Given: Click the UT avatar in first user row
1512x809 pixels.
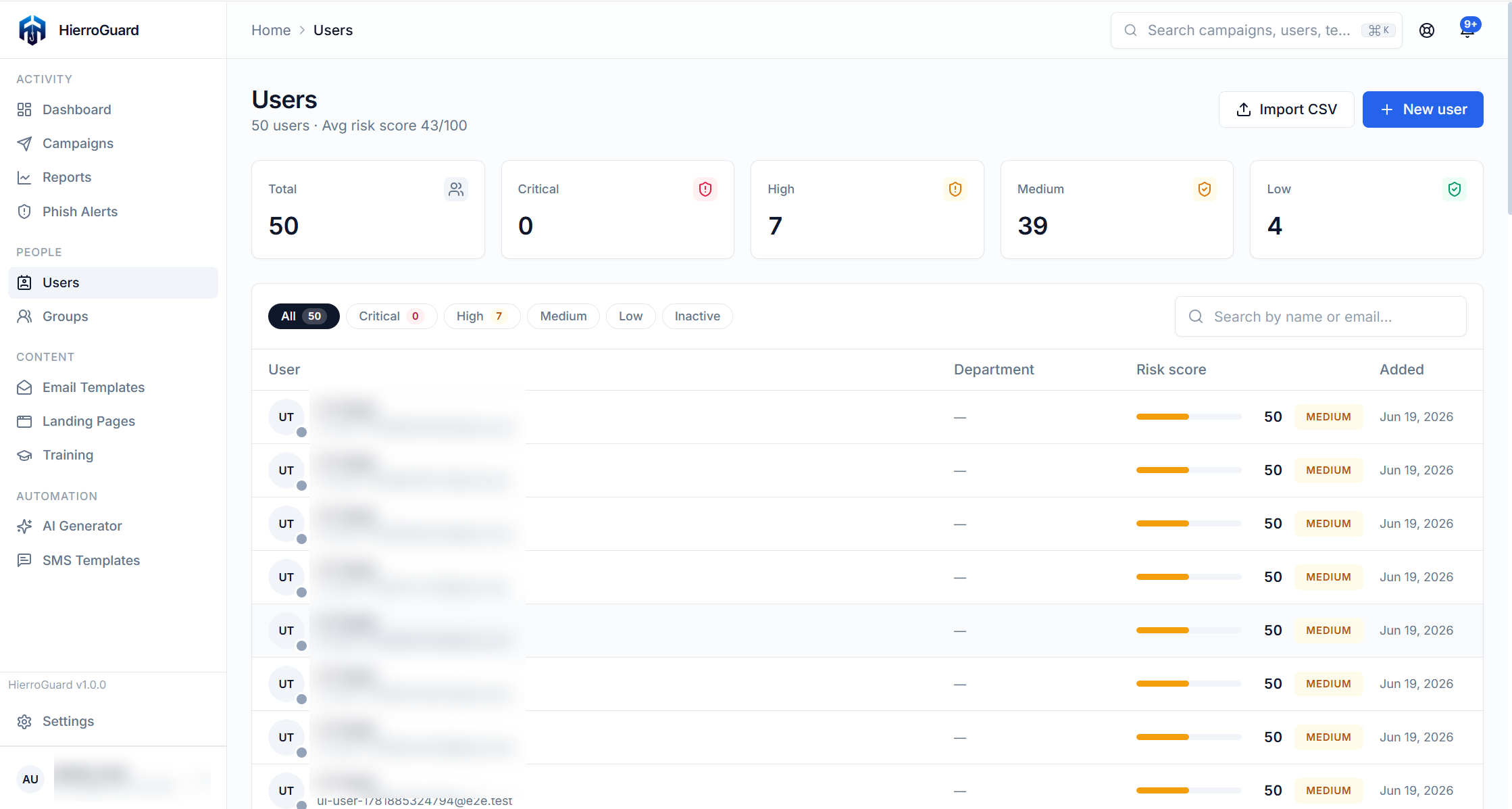Looking at the screenshot, I should (286, 417).
